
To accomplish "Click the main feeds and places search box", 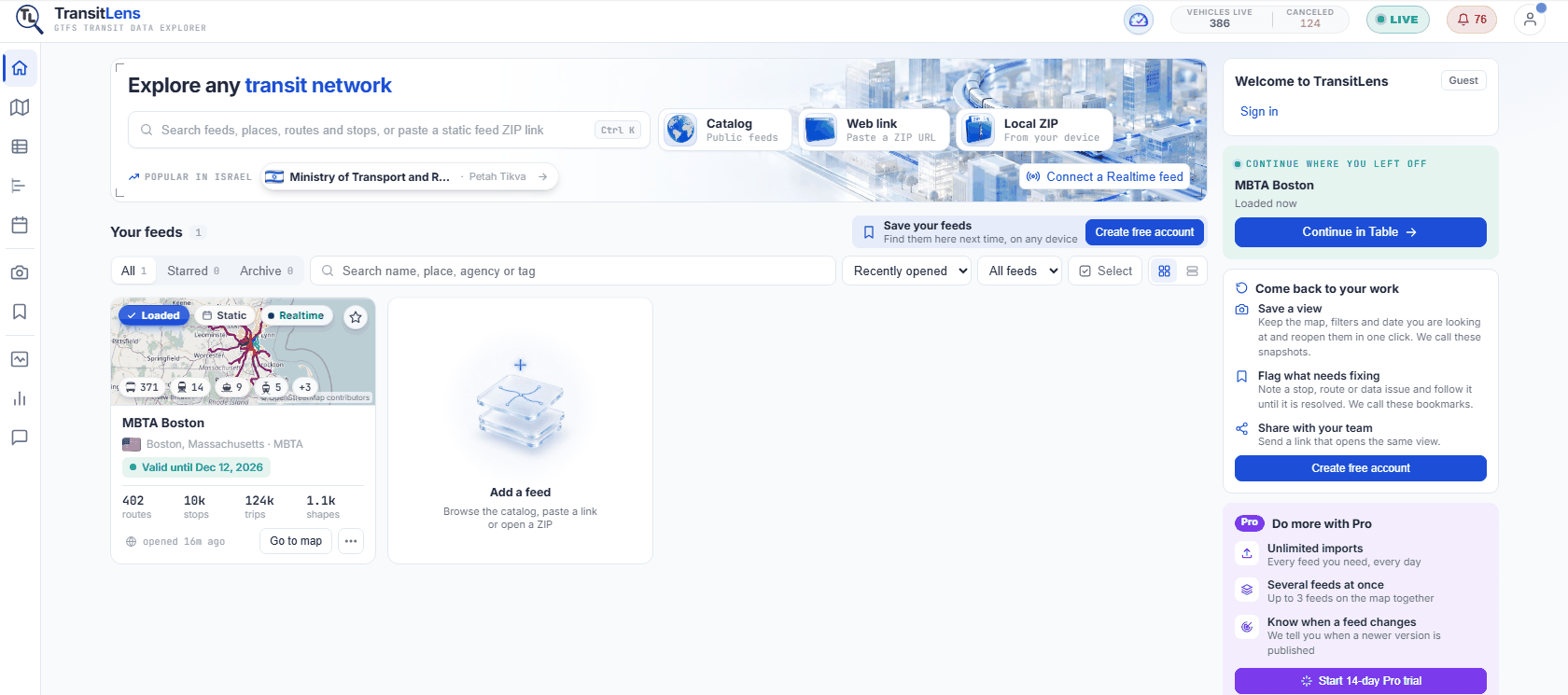I will [x=389, y=130].
